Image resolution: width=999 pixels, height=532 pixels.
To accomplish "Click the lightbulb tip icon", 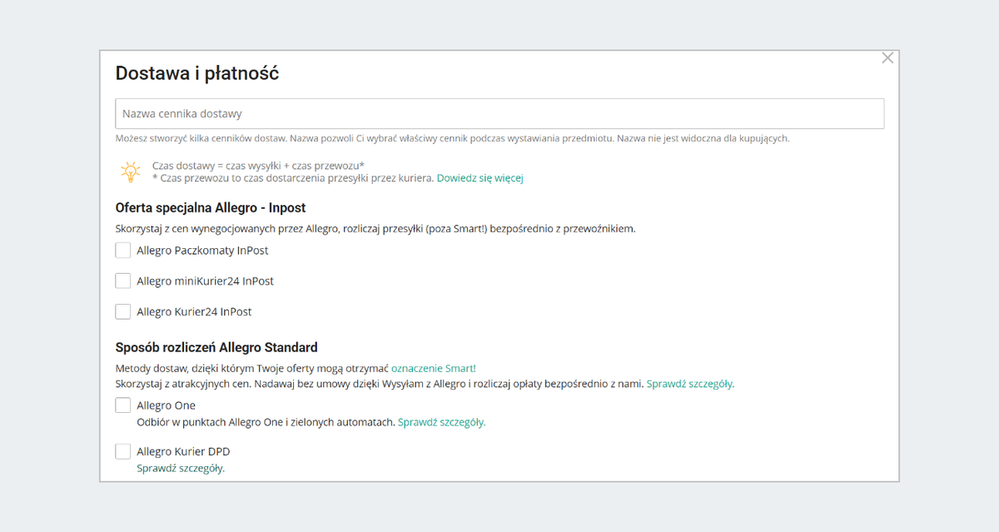I will point(130,172).
